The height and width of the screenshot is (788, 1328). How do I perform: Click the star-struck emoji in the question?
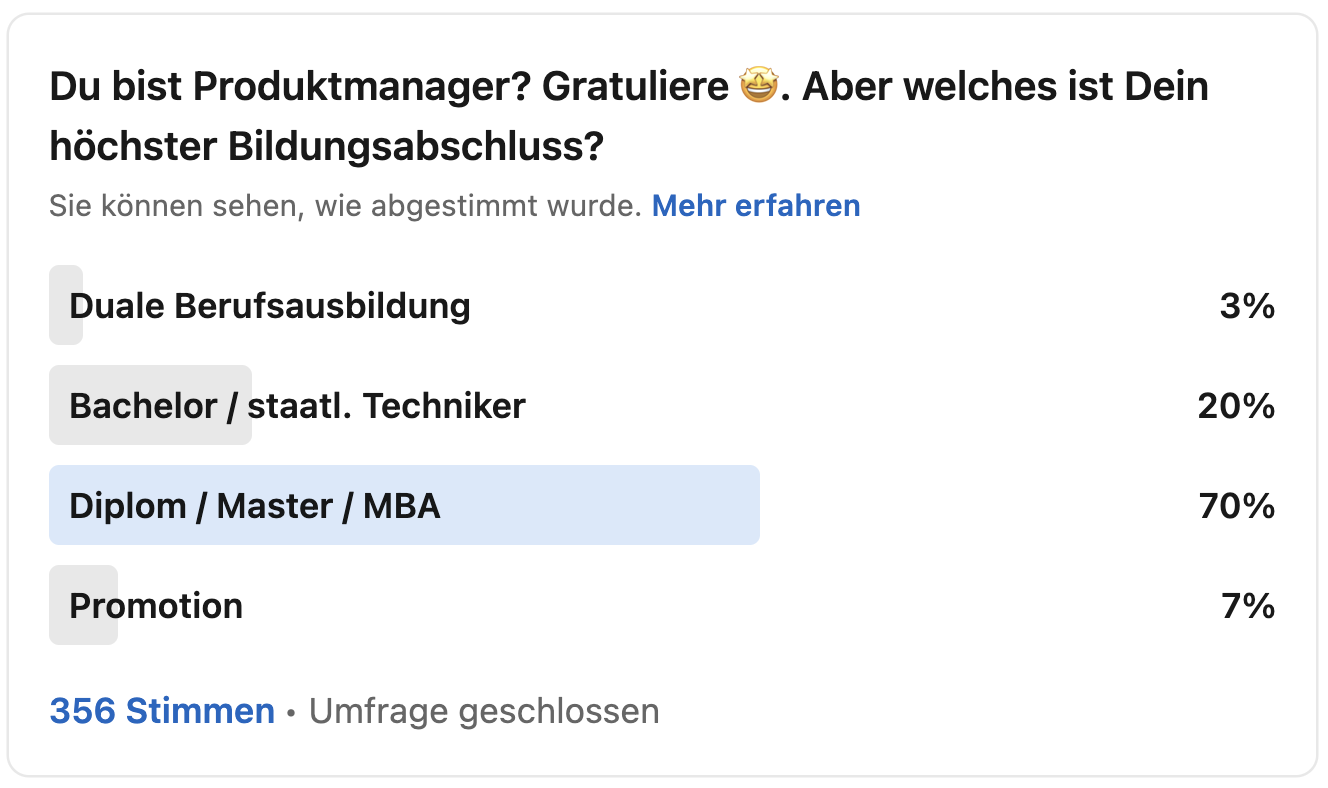(757, 85)
